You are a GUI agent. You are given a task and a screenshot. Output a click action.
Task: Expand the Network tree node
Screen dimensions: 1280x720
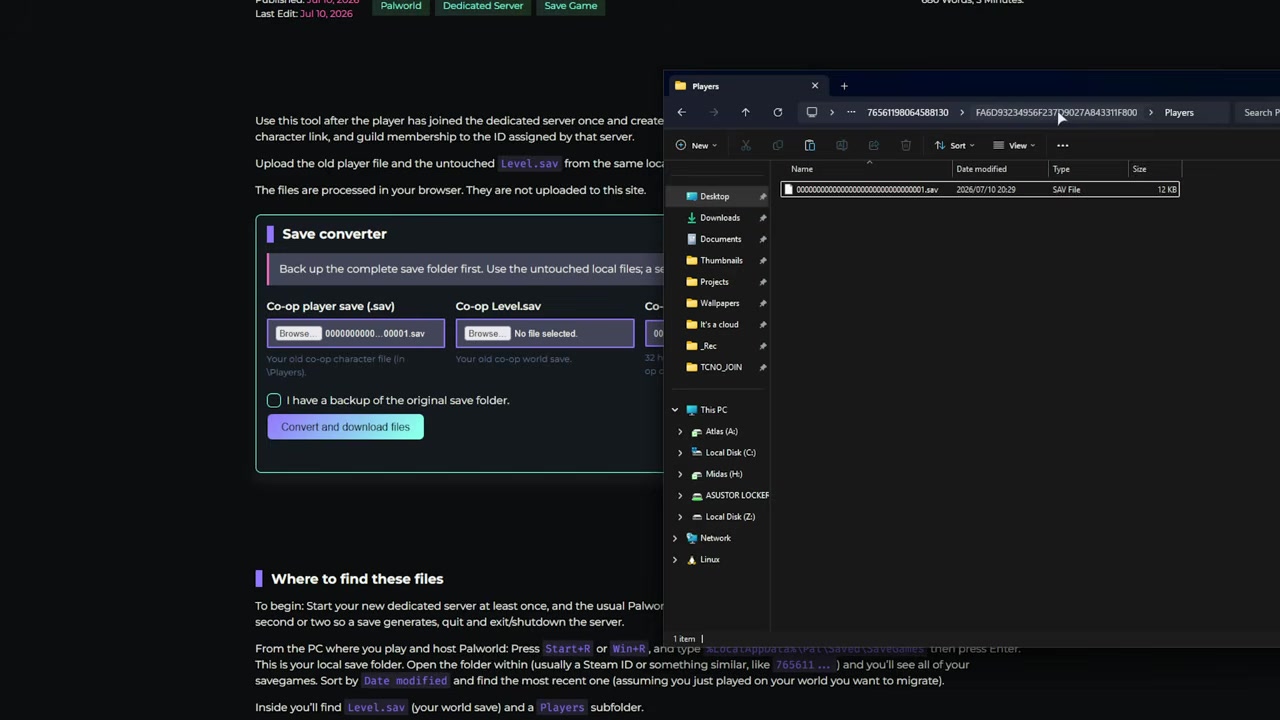[x=674, y=538]
